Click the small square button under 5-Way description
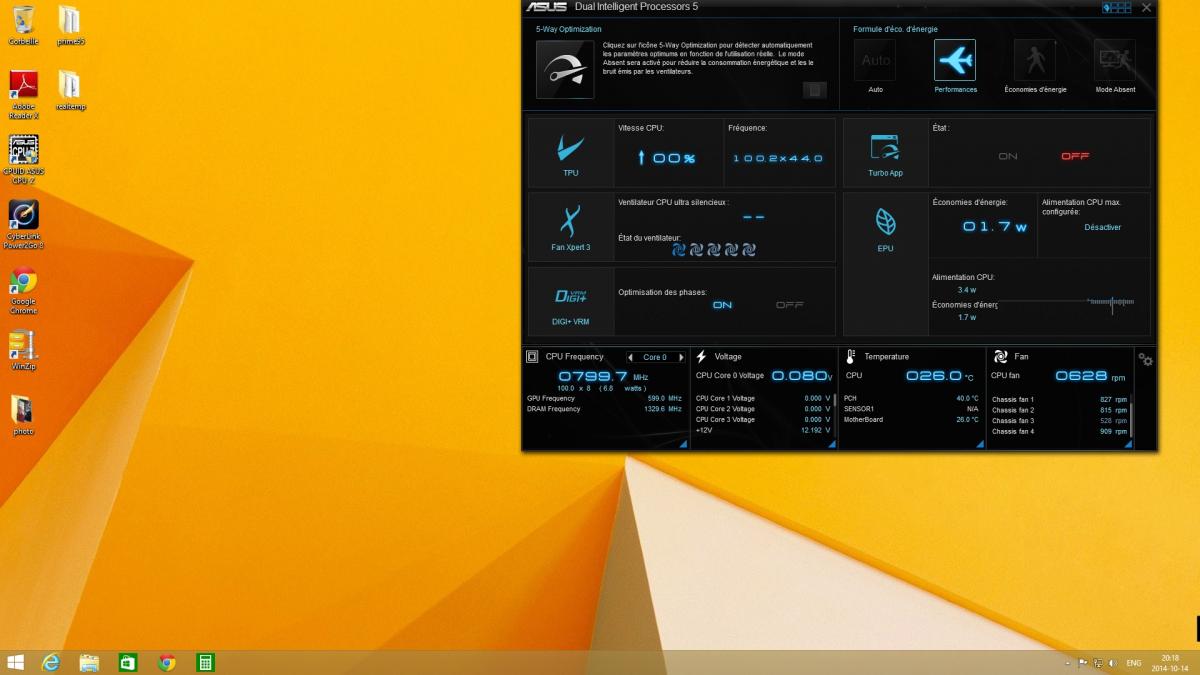The image size is (1200, 675). point(815,90)
